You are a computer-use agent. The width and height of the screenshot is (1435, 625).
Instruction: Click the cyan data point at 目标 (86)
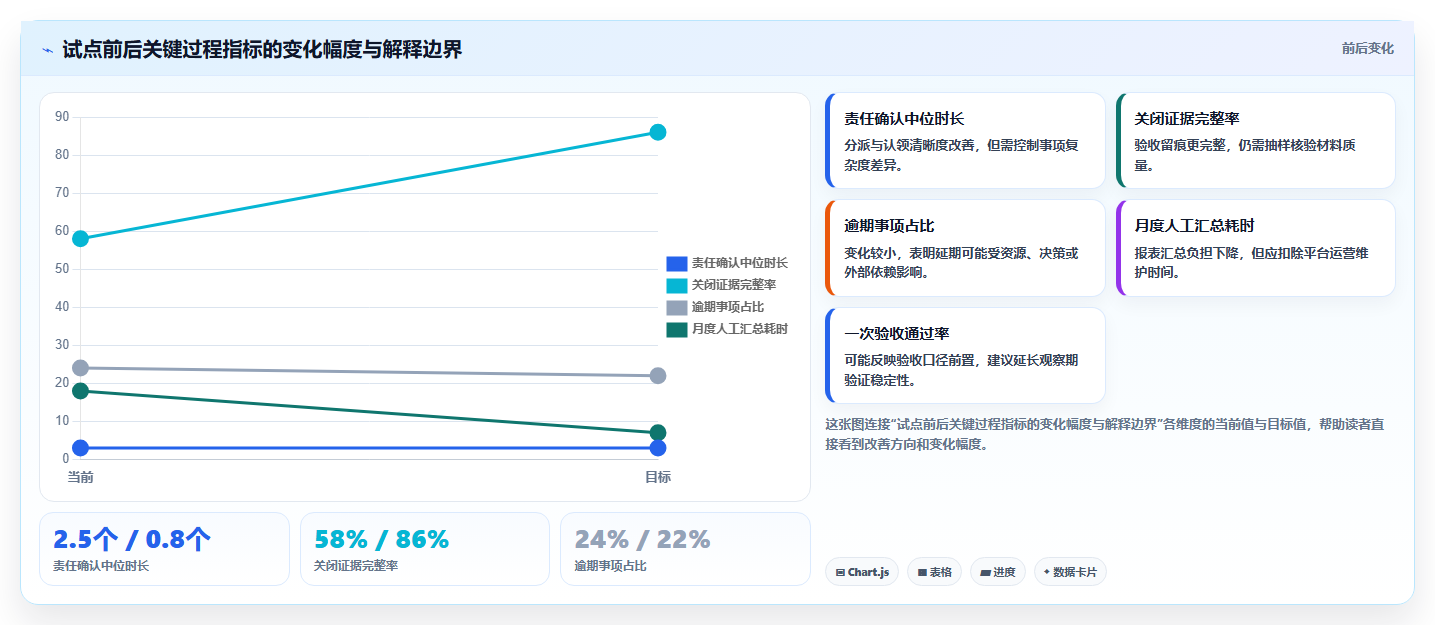(658, 132)
